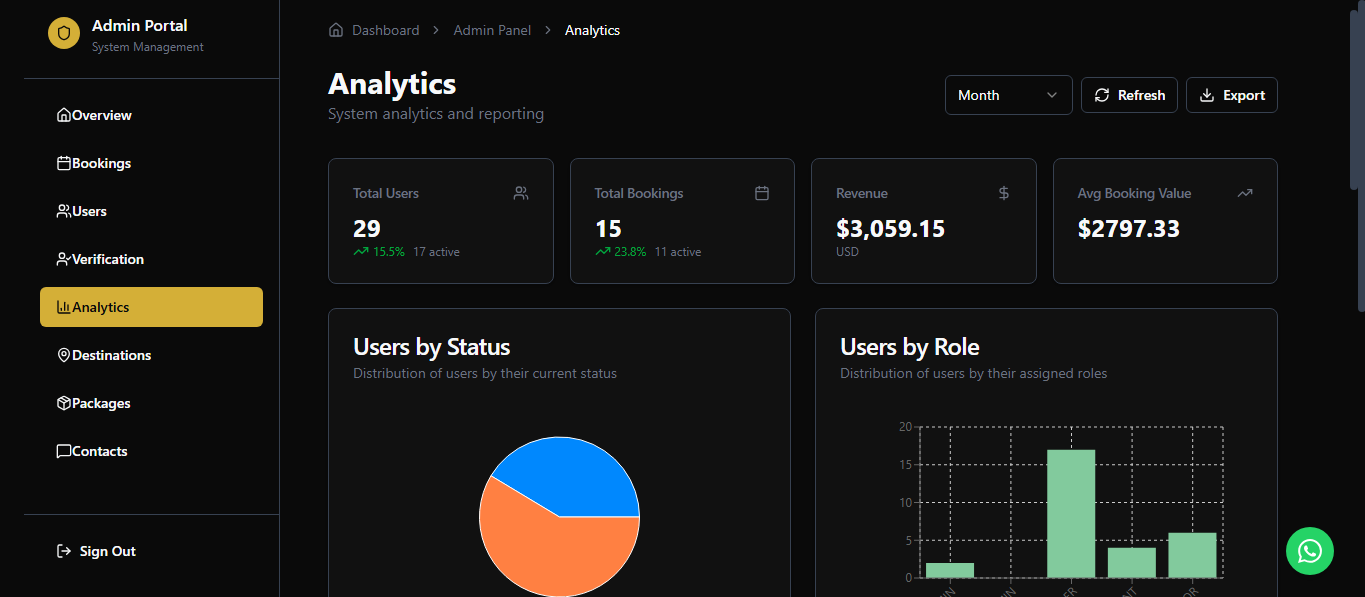Image resolution: width=1365 pixels, height=597 pixels.
Task: Go to Bookings in the sidebar
Action: point(101,163)
